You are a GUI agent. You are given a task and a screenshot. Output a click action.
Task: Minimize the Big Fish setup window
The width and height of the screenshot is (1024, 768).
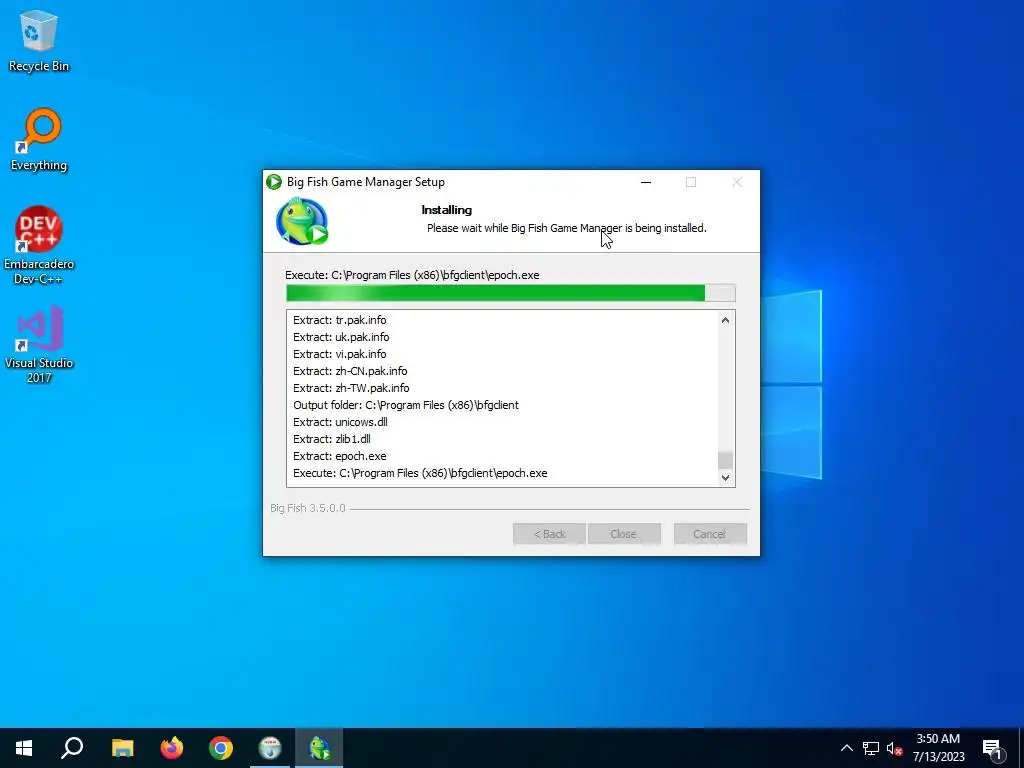pyautogui.click(x=646, y=182)
